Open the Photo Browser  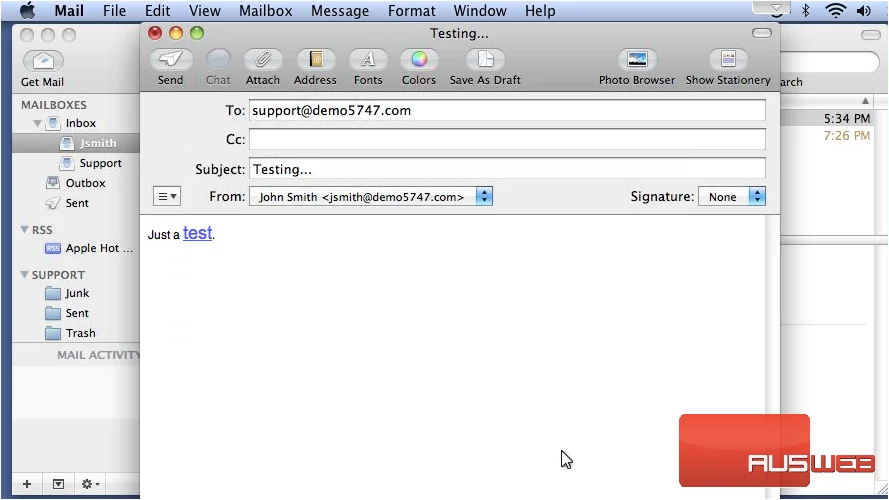coord(637,67)
